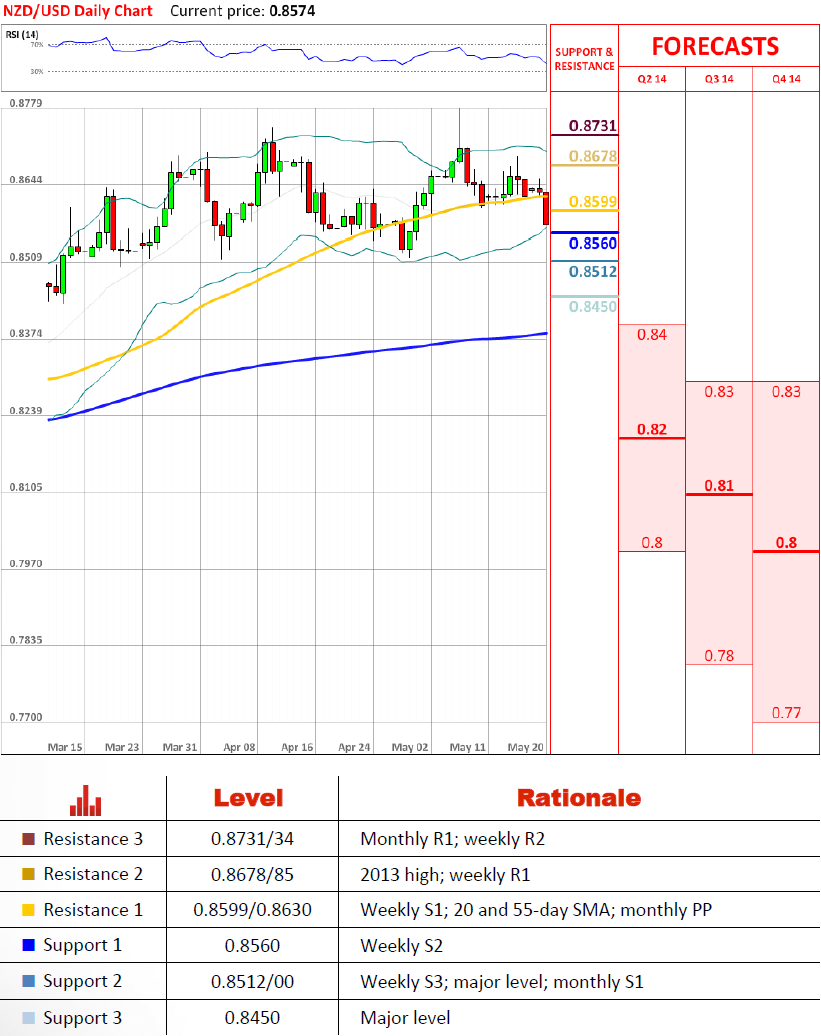Click the Apr 08 date axis label

239,747
